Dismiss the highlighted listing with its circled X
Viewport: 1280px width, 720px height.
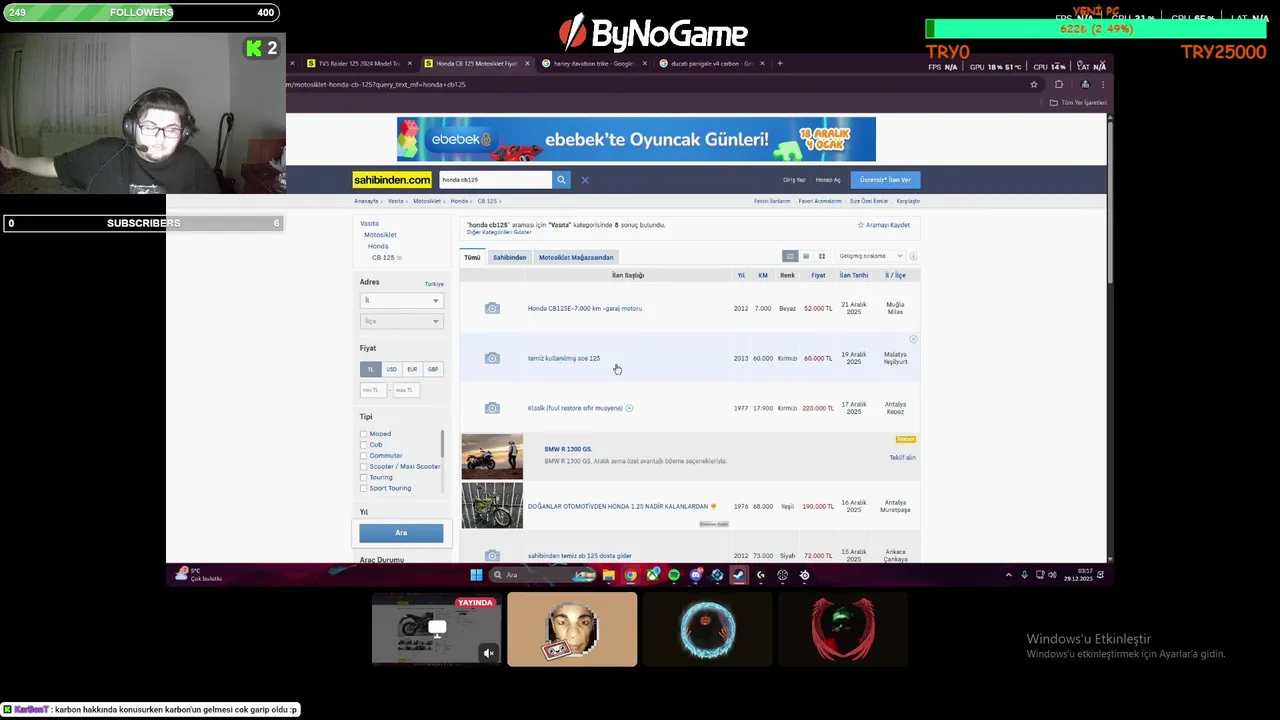click(913, 340)
